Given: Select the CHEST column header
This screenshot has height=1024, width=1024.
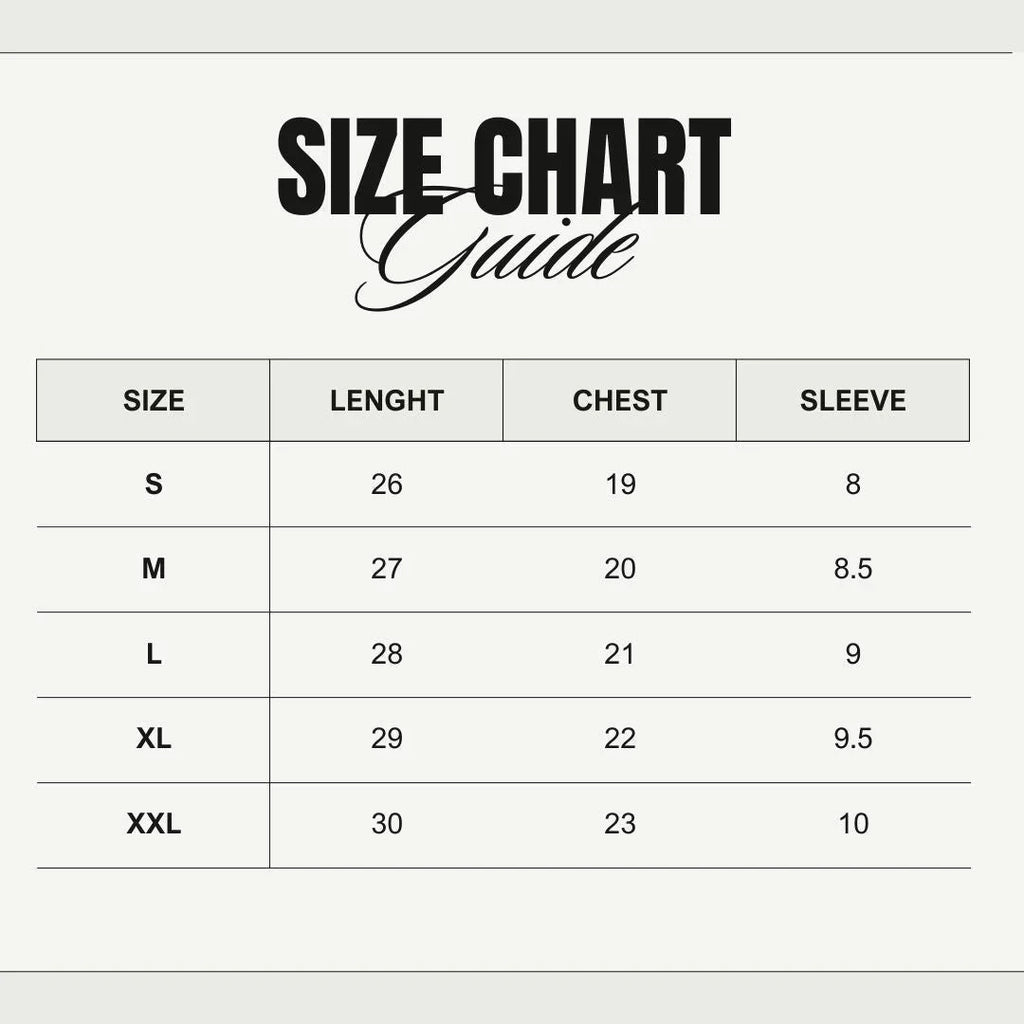Looking at the screenshot, I should click(620, 401).
